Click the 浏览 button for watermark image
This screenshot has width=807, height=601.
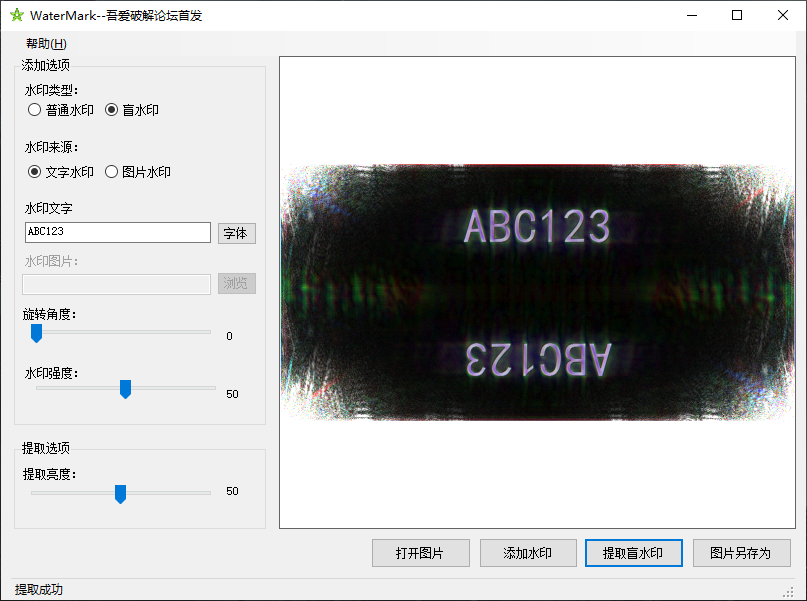[236, 284]
